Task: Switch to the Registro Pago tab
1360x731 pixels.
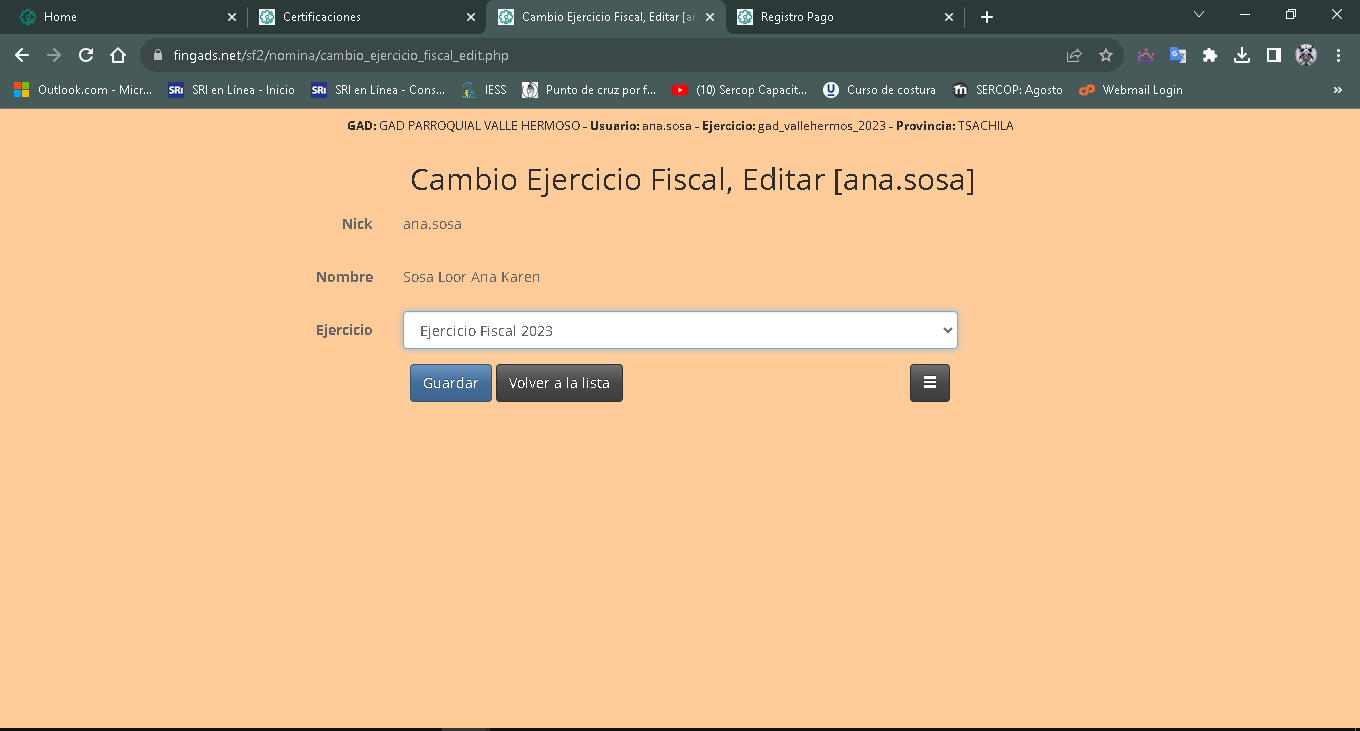Action: [x=840, y=17]
